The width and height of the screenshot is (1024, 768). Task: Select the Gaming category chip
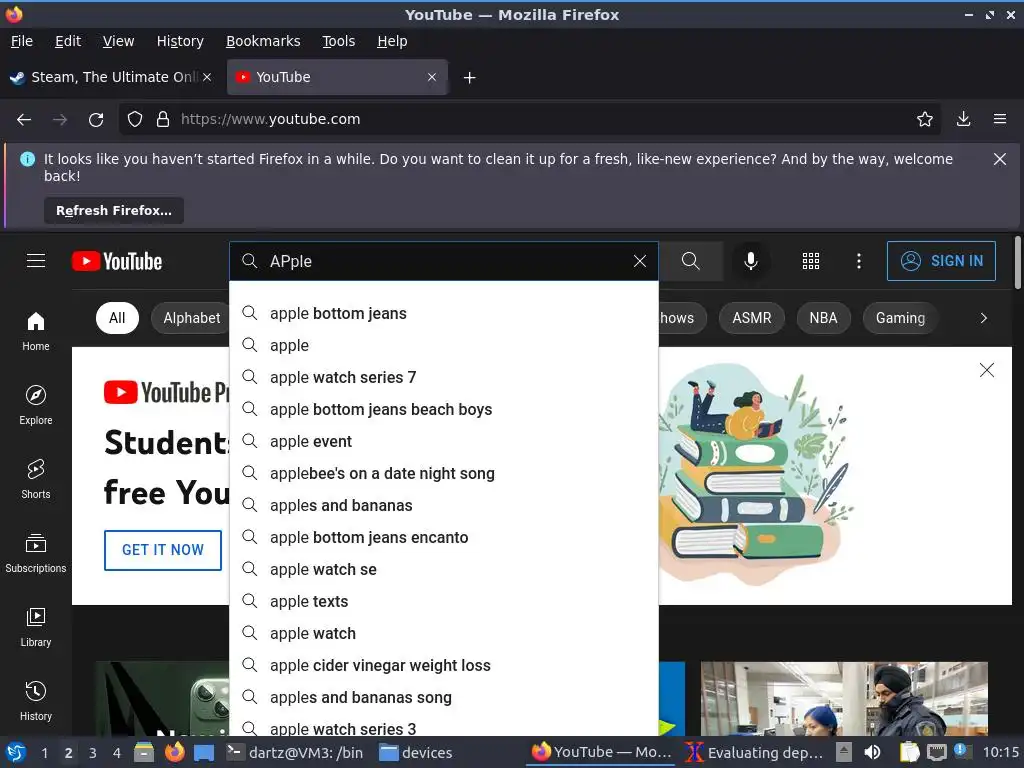click(900, 318)
